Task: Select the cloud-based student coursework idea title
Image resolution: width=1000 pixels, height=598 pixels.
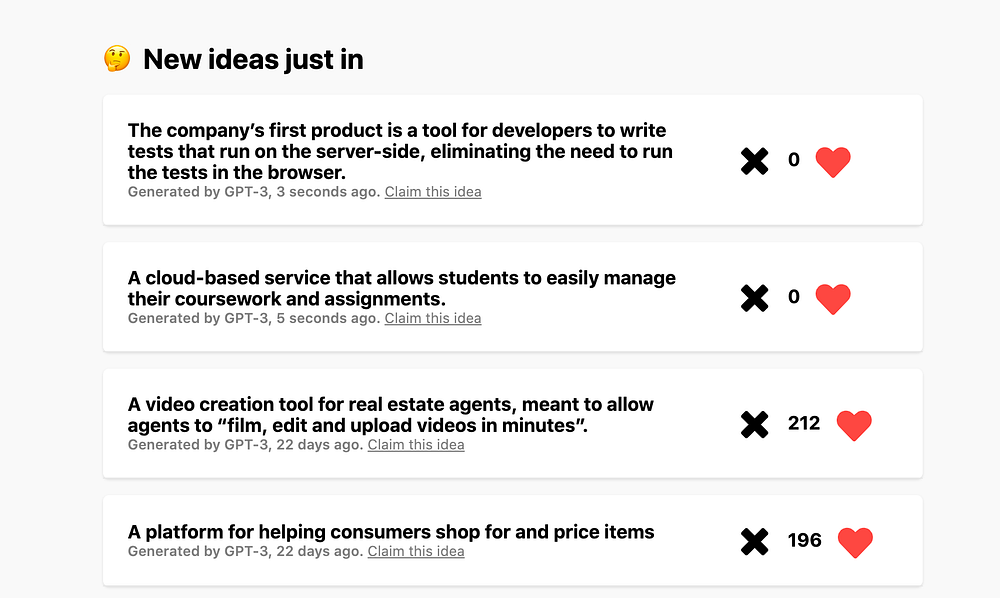Action: [x=401, y=288]
